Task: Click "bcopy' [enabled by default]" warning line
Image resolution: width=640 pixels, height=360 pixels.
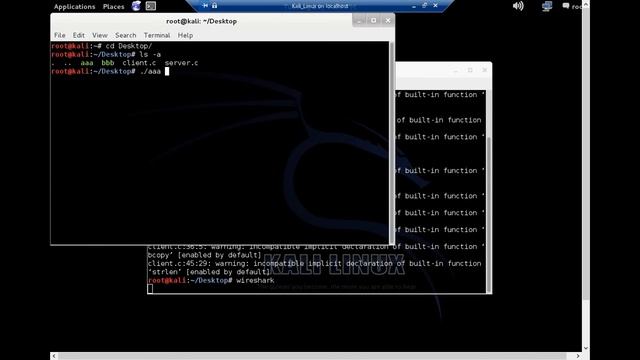Action: point(204,255)
